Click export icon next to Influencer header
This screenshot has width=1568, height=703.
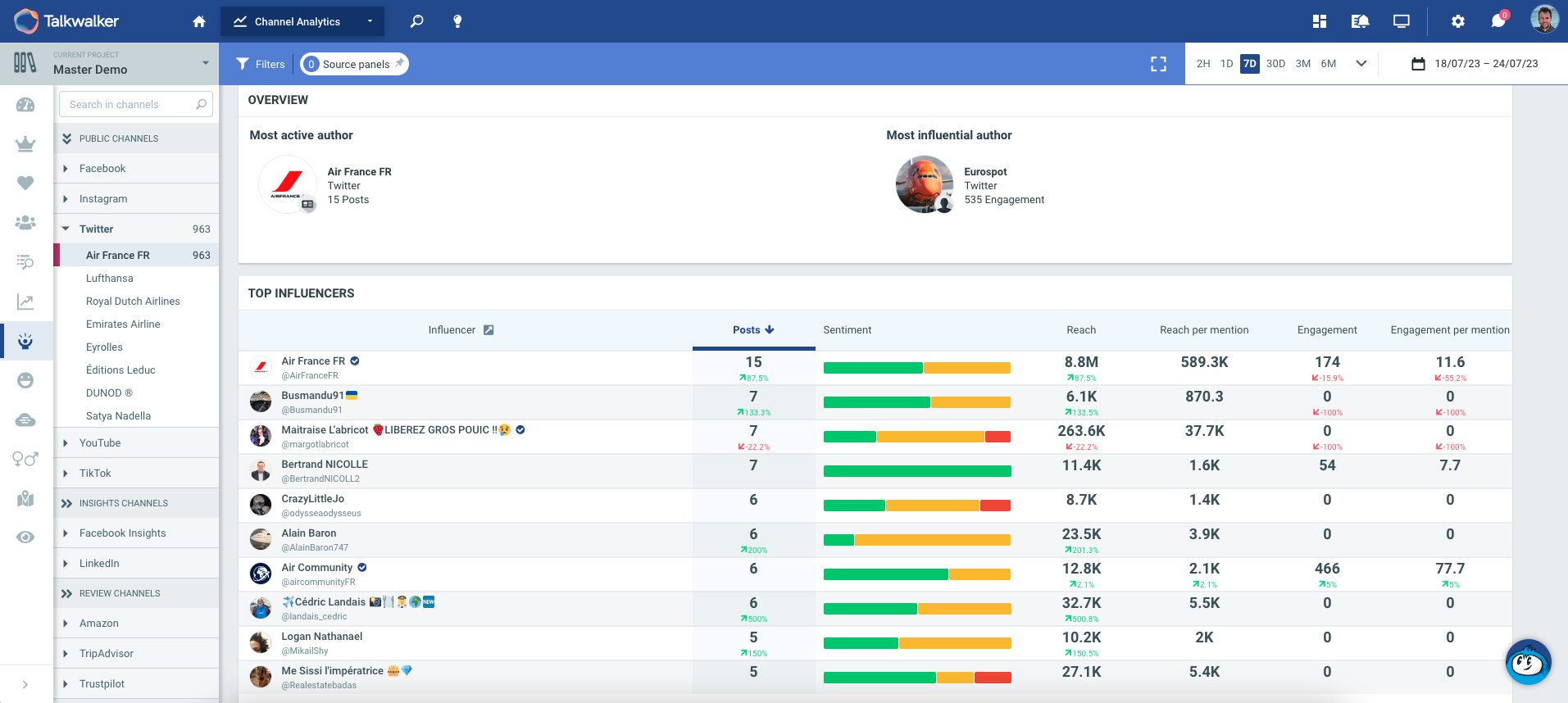pyautogui.click(x=489, y=330)
